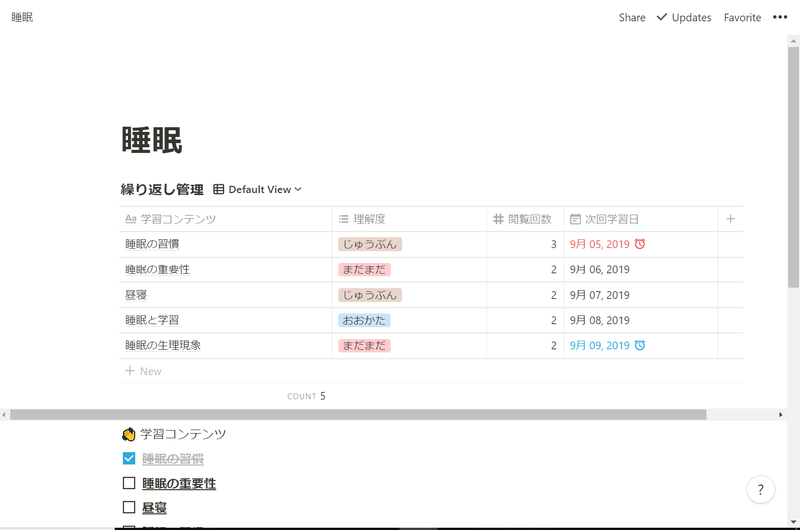Screen dimensions: 800x530
Task: Uncheck the 睡眠の習慣 to-do checkbox
Action: click(x=129, y=458)
